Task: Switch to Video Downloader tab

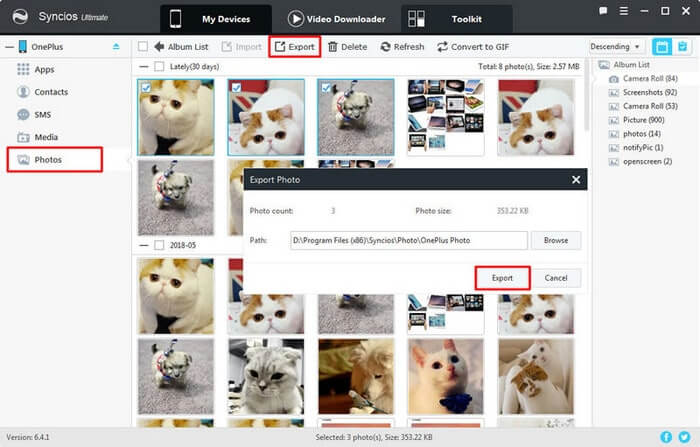Action: tap(337, 19)
